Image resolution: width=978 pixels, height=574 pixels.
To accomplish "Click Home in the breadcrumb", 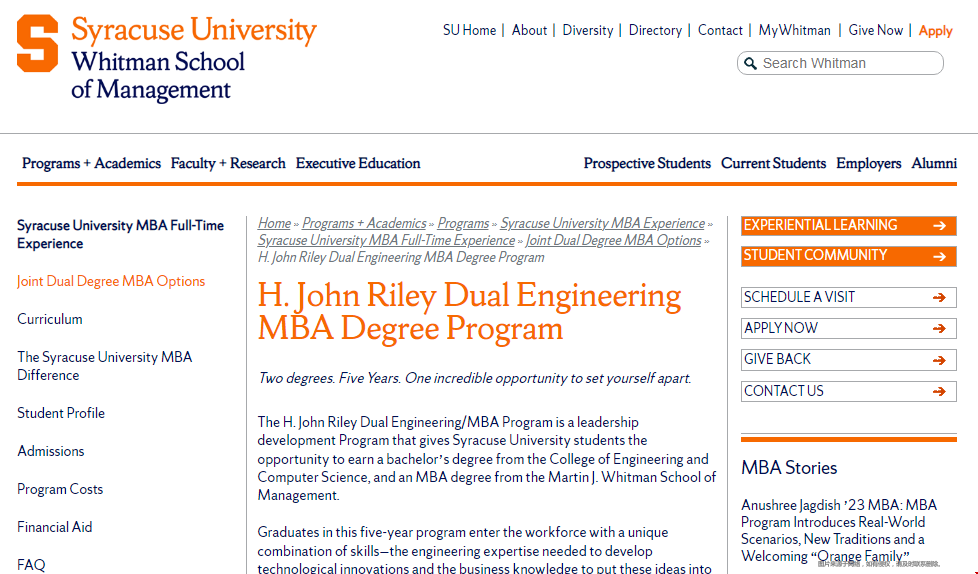I will (274, 223).
